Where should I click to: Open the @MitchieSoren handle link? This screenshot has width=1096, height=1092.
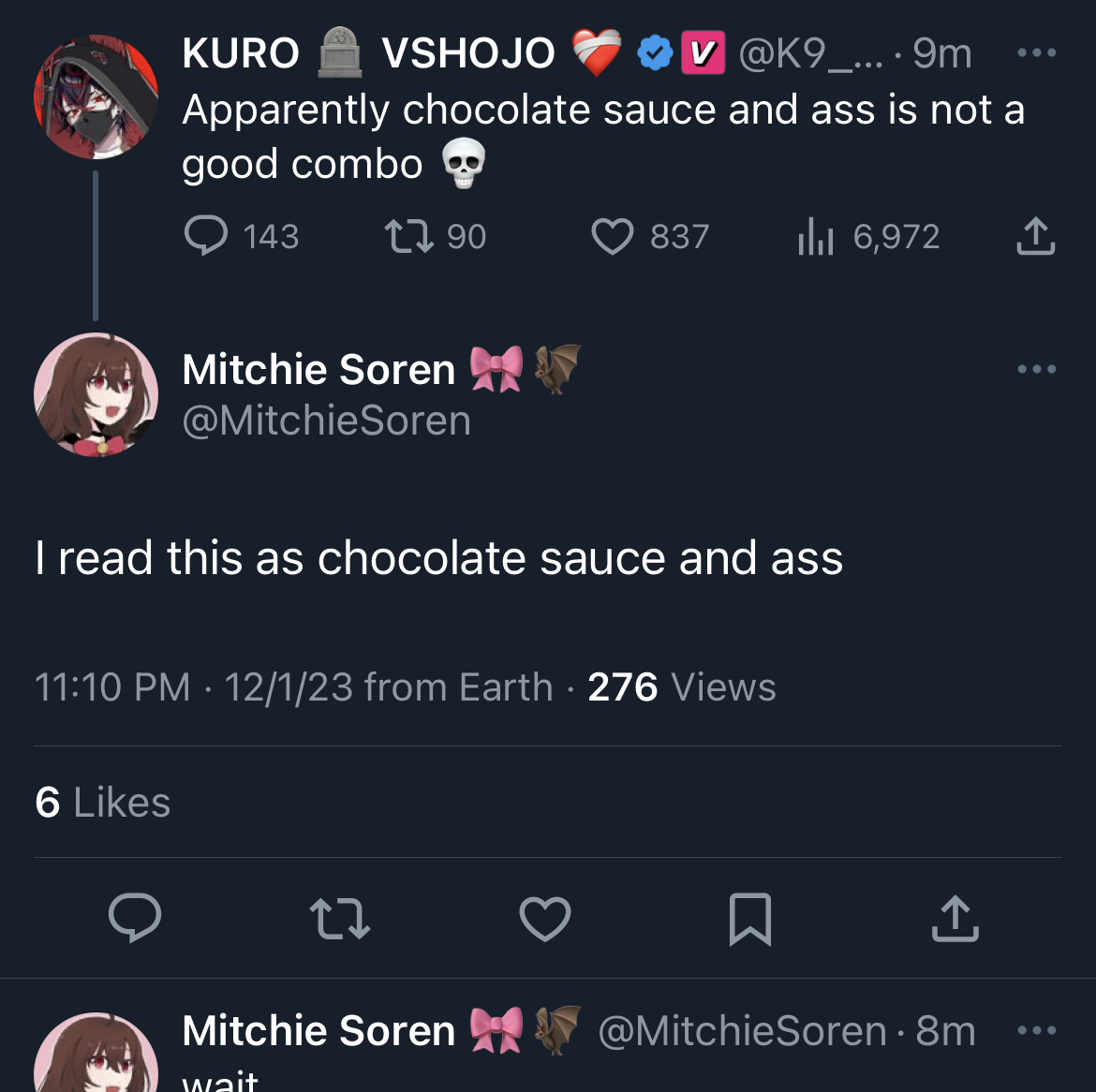point(326,421)
